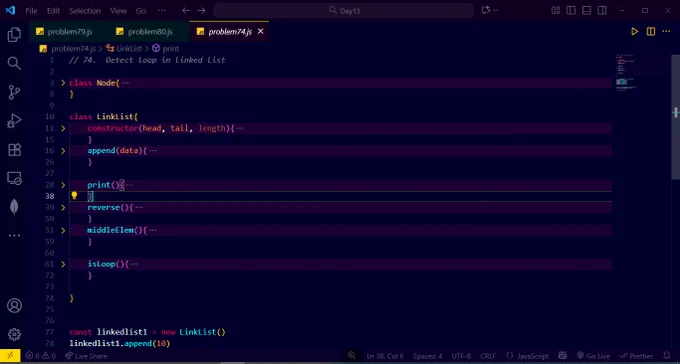
Task: Show more menu bar items
Action: coord(161,10)
